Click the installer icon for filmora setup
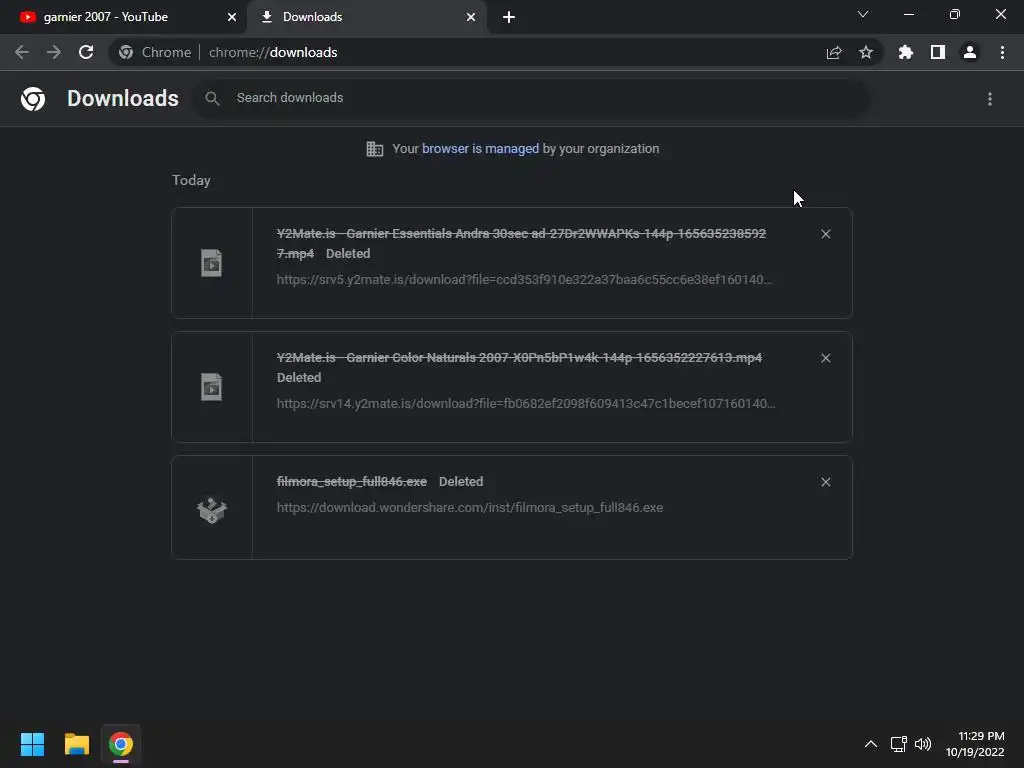Viewport: 1024px width, 768px height. point(212,509)
